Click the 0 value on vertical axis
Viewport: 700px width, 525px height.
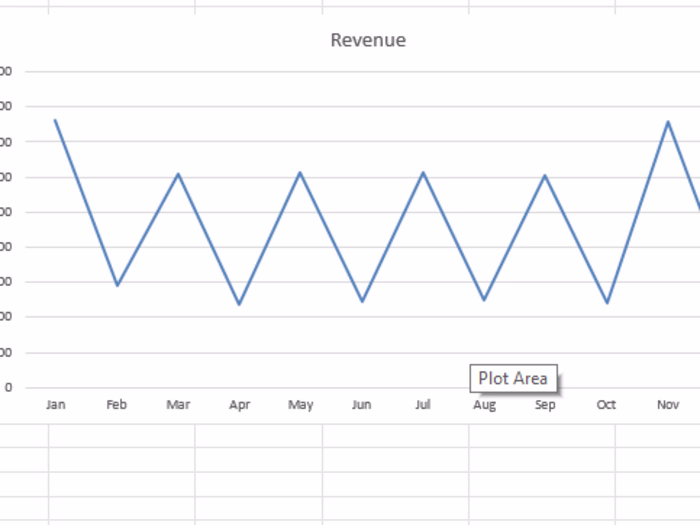(x=8, y=388)
